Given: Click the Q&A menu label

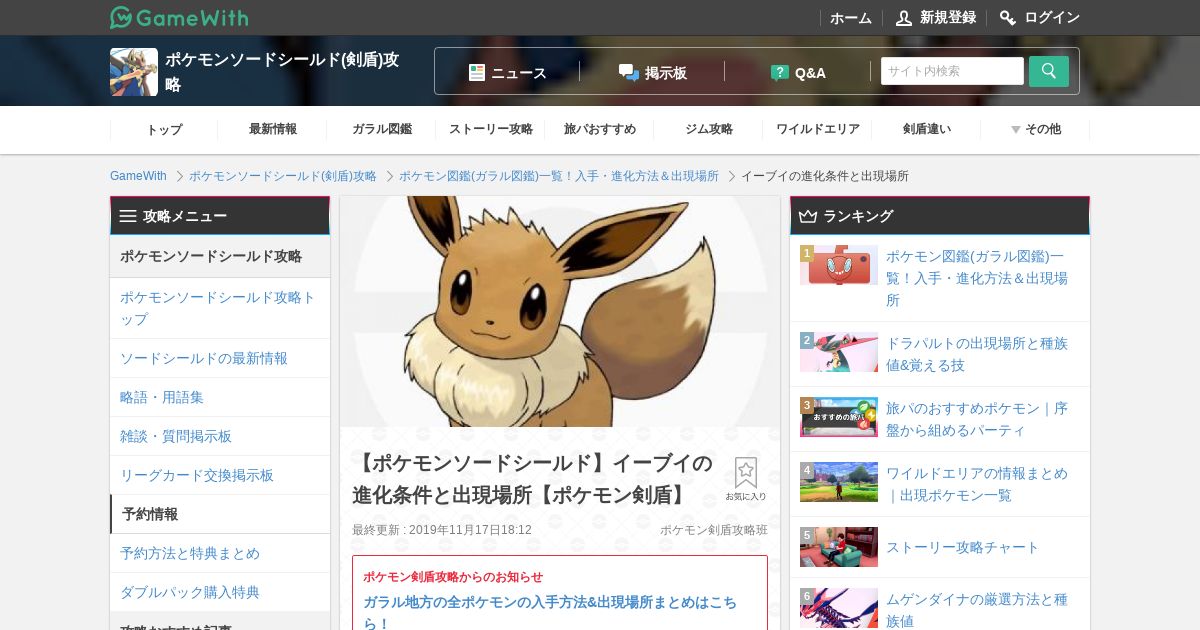Looking at the screenshot, I should 810,73.
